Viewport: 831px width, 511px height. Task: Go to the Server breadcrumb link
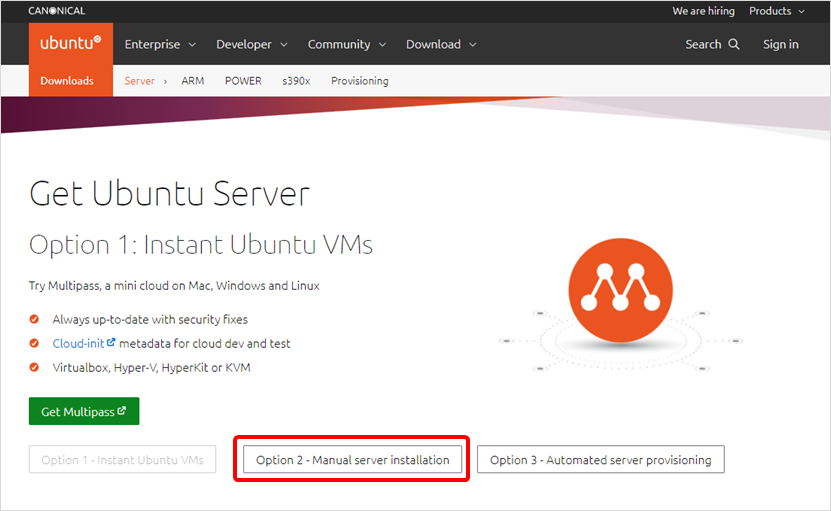[139, 81]
